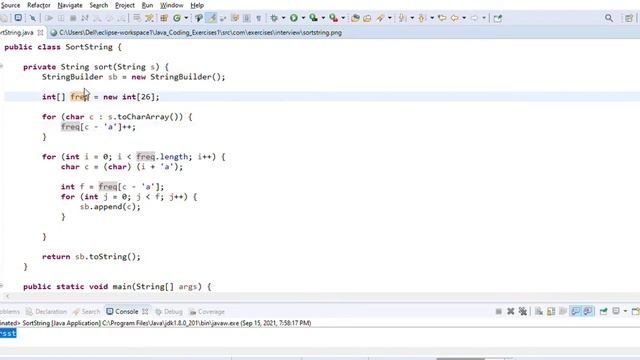Open the Display Selected Console dropdown
This screenshot has width=640, height=360.
tap(625, 311)
